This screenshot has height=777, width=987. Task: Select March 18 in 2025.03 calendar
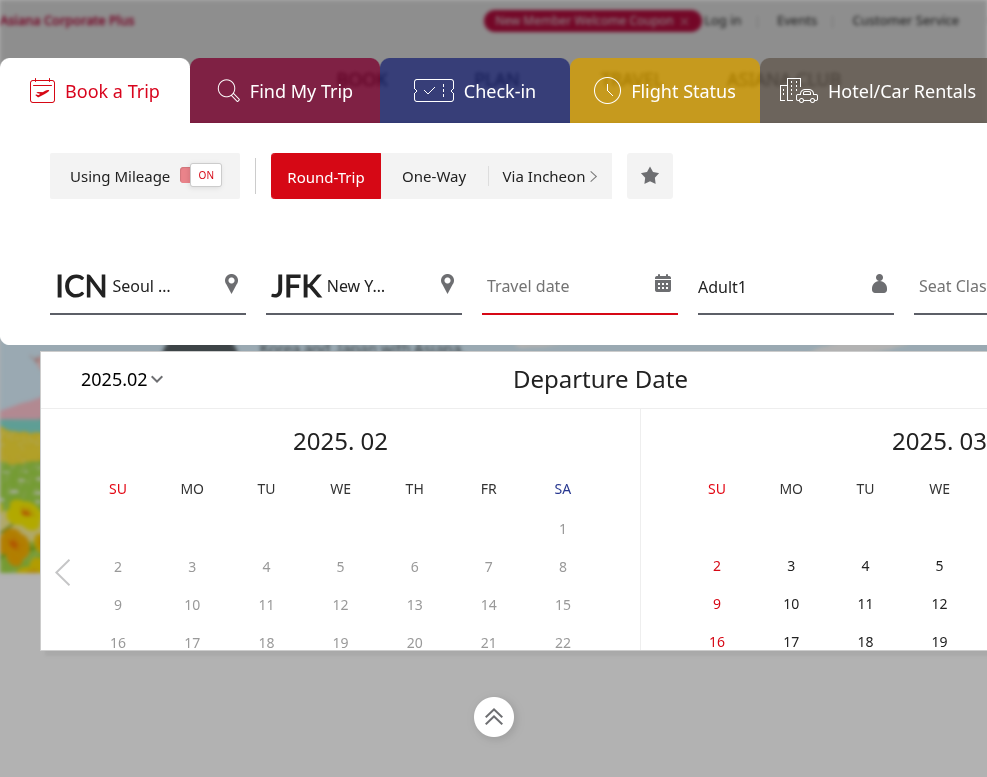tap(866, 642)
